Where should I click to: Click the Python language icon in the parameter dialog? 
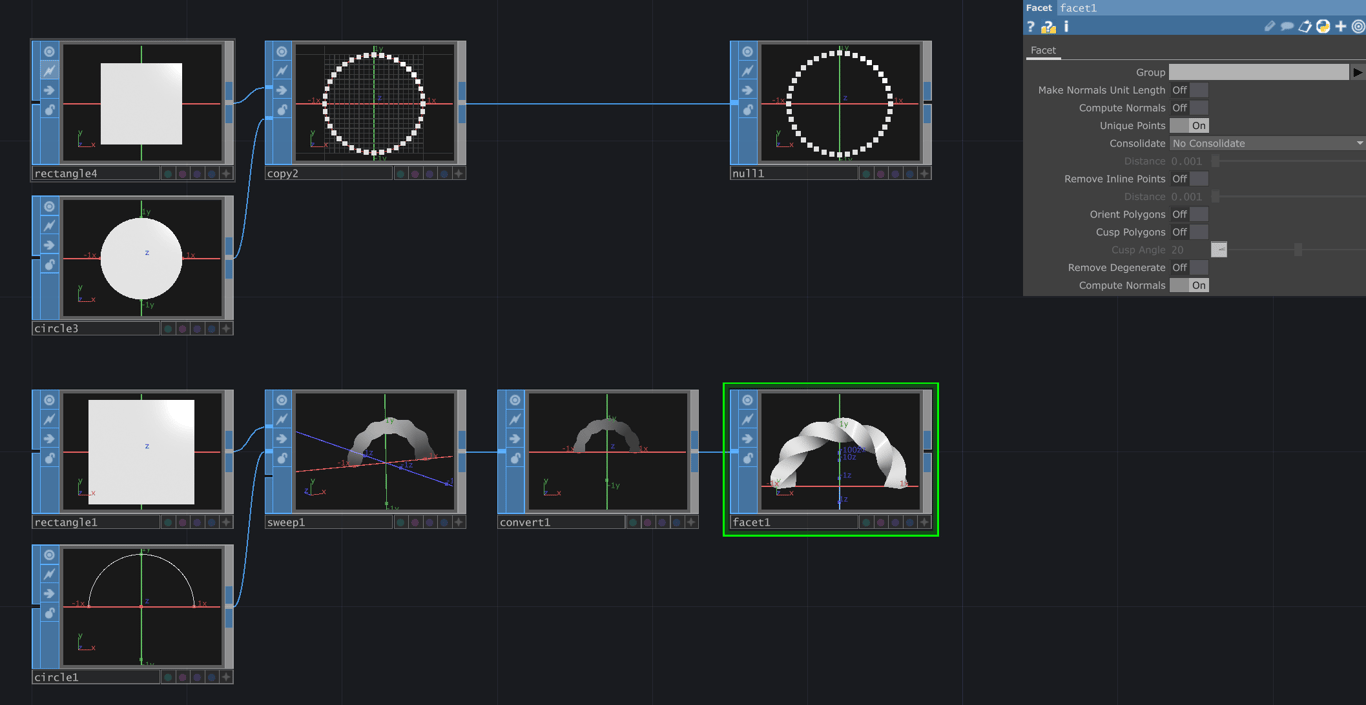click(1322, 26)
